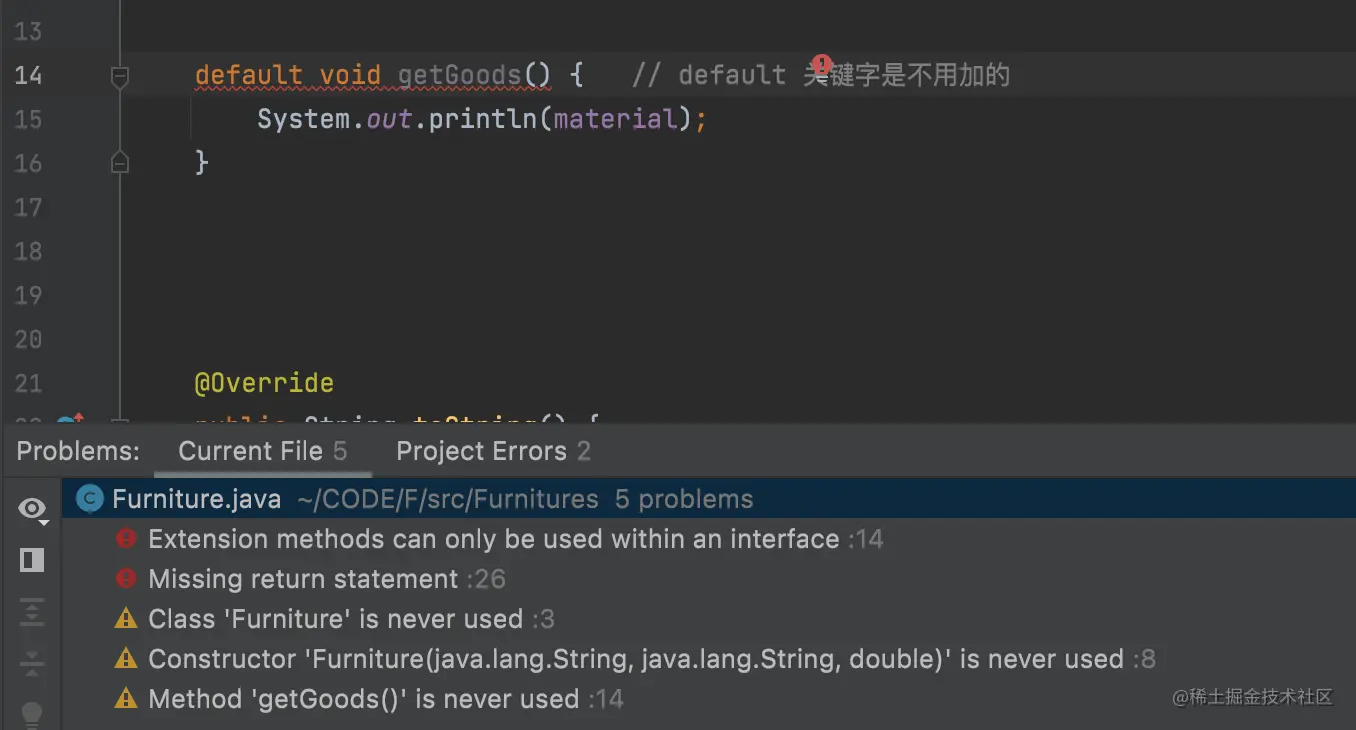The width and height of the screenshot is (1356, 730).
Task: Click the red error bulb on line 14
Action: 821,66
